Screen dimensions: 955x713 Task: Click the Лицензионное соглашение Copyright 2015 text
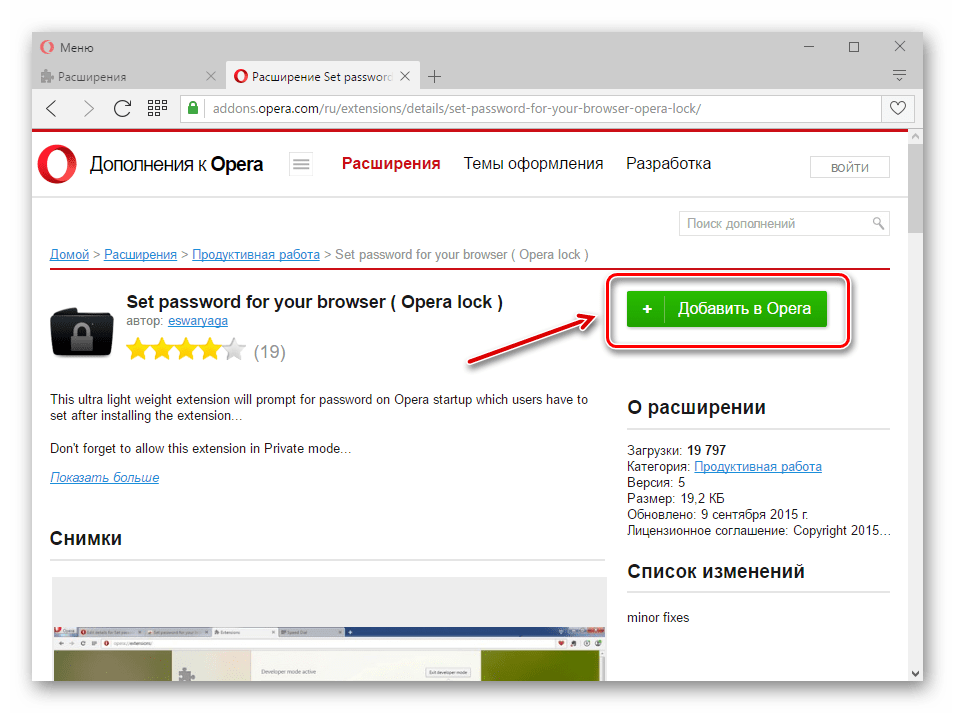point(759,530)
